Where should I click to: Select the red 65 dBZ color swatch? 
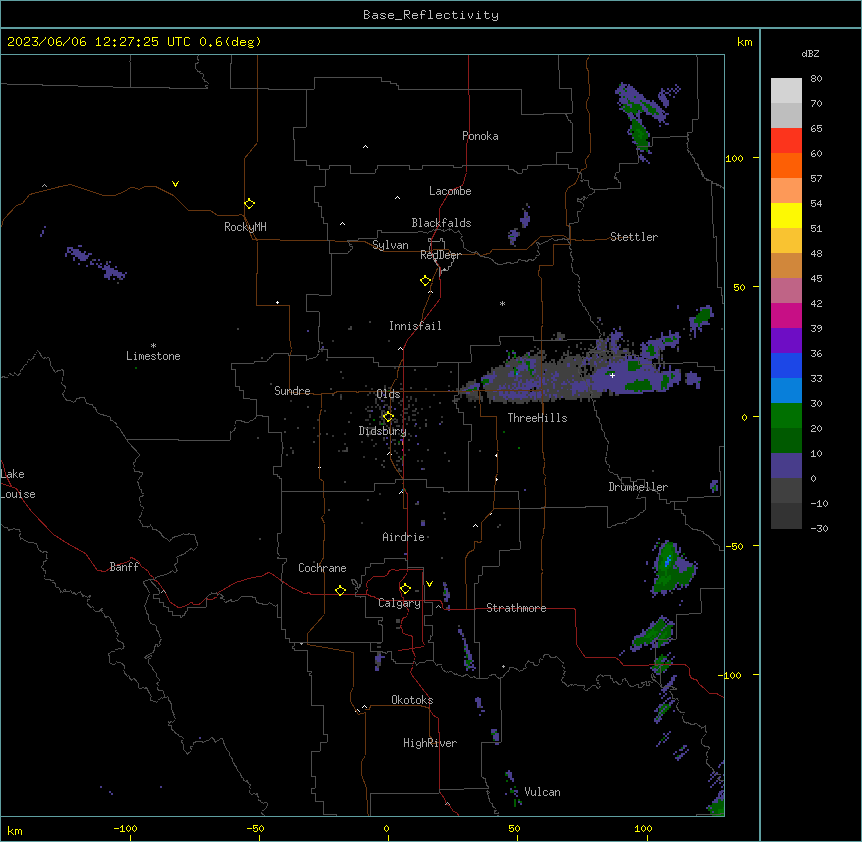click(786, 141)
